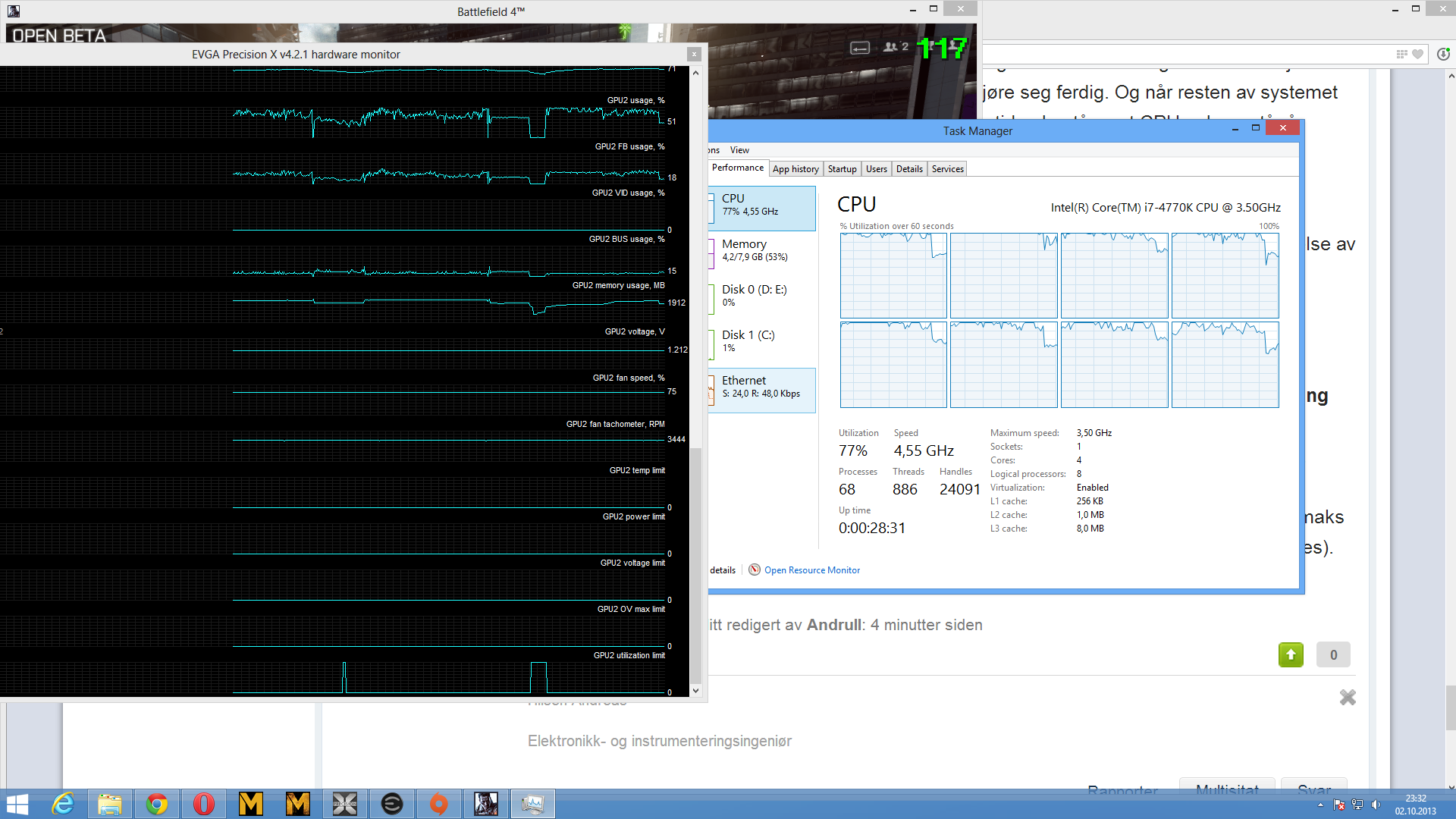
Task: Click the Andrull username link
Action: [834, 625]
